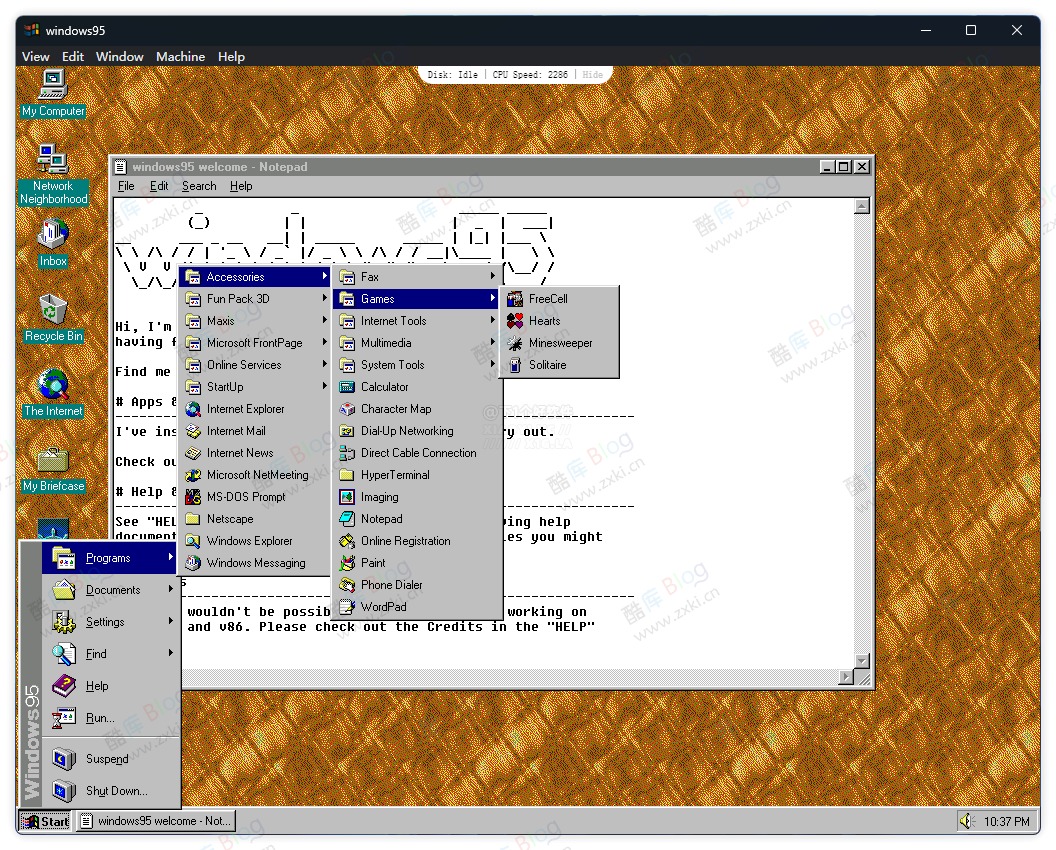Open the Recycle Bin desktop icon

click(x=52, y=310)
